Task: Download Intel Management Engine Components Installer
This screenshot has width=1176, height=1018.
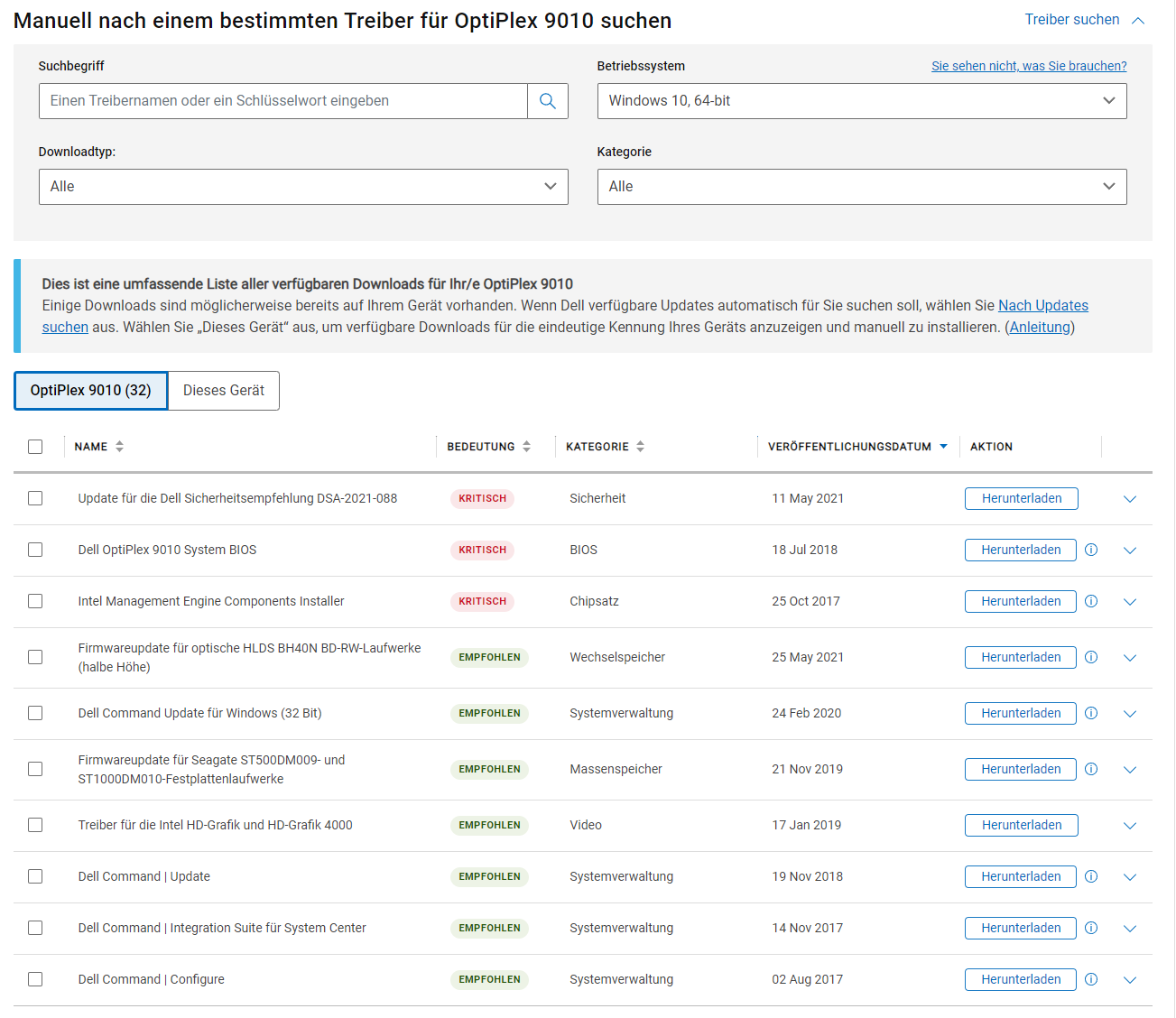Action: [1021, 601]
